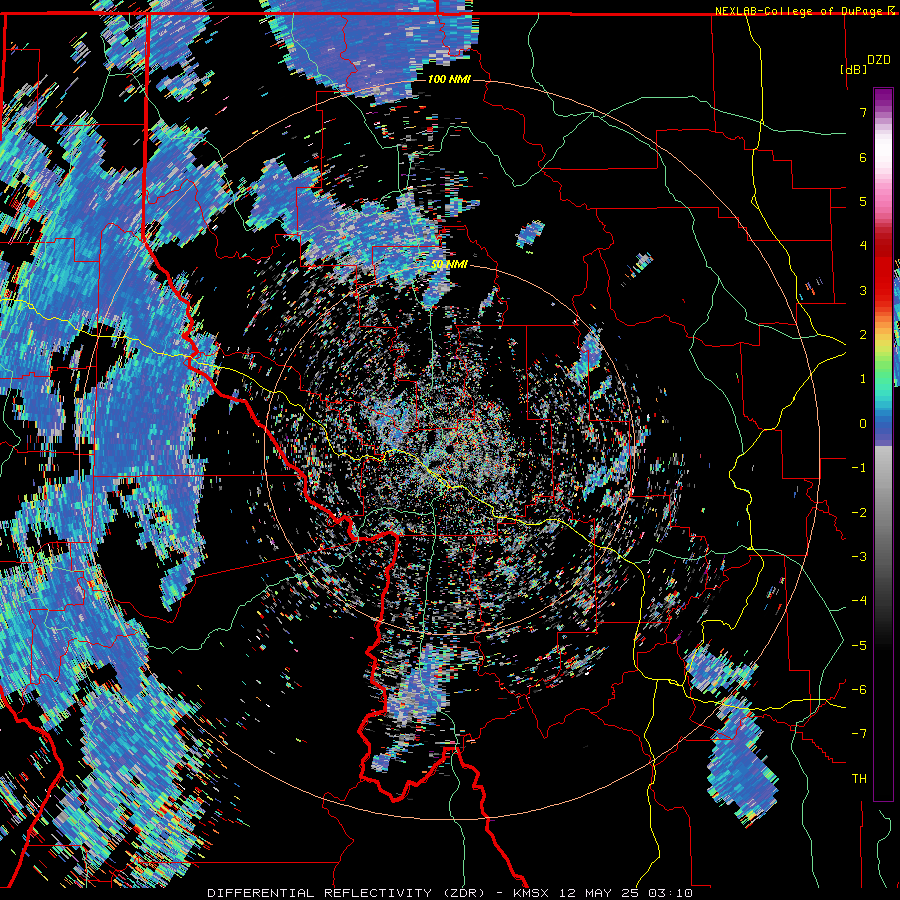Click the DZD label above the color scale
The width and height of the screenshot is (900, 900).
coord(878,60)
